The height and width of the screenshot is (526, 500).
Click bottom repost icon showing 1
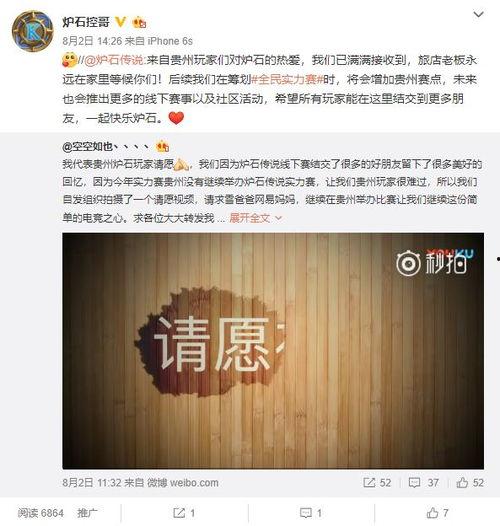(184, 513)
